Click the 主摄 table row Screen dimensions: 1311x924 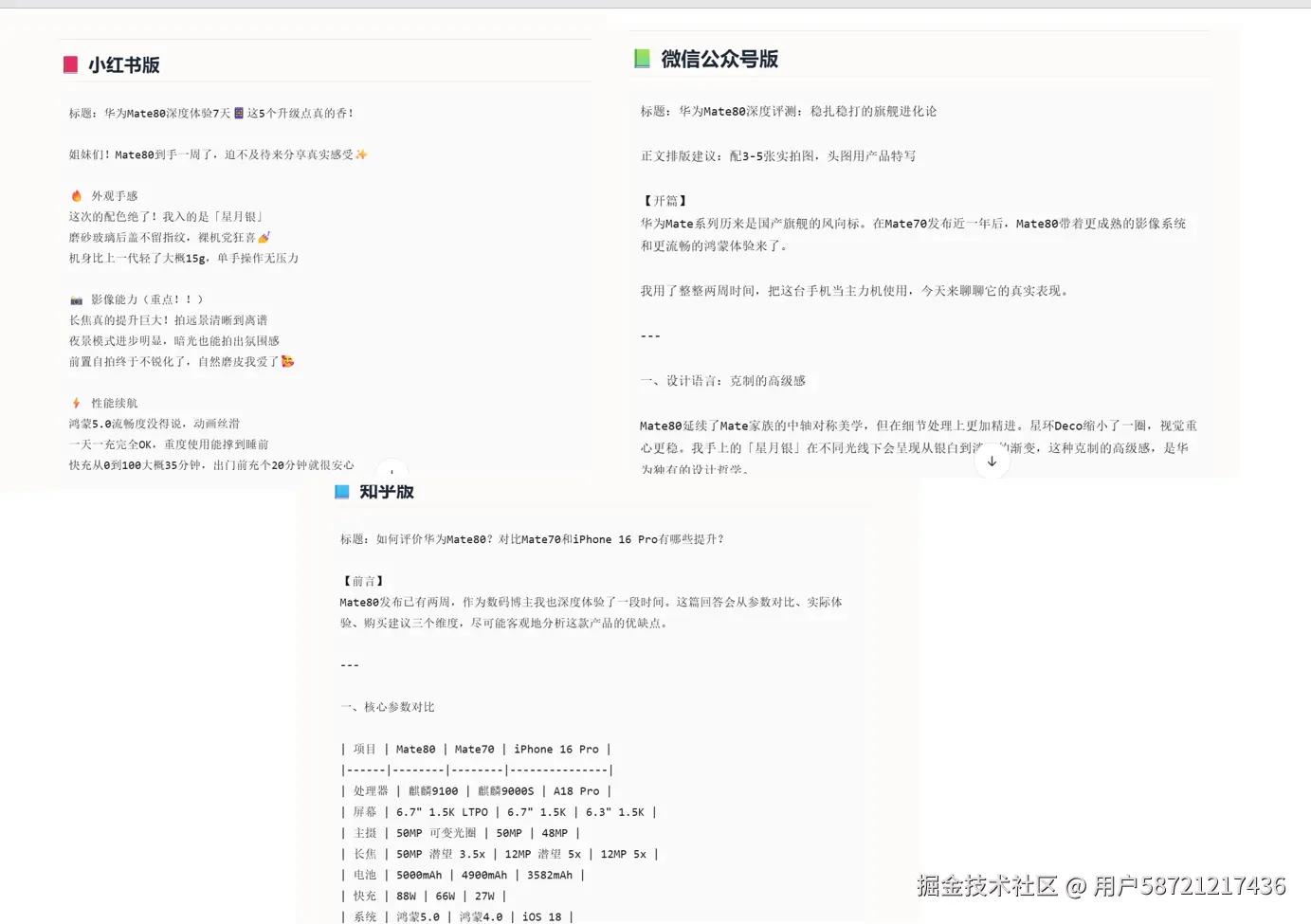click(x=461, y=833)
